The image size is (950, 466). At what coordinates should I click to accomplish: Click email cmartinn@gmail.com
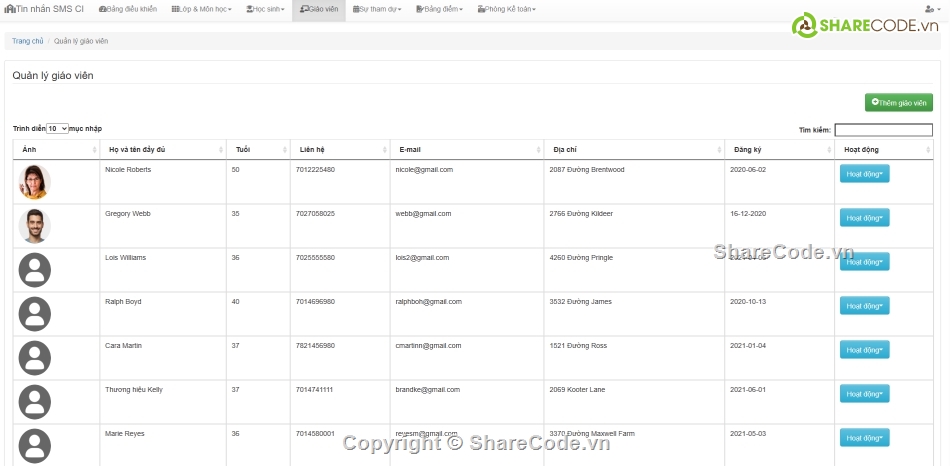coord(428,345)
